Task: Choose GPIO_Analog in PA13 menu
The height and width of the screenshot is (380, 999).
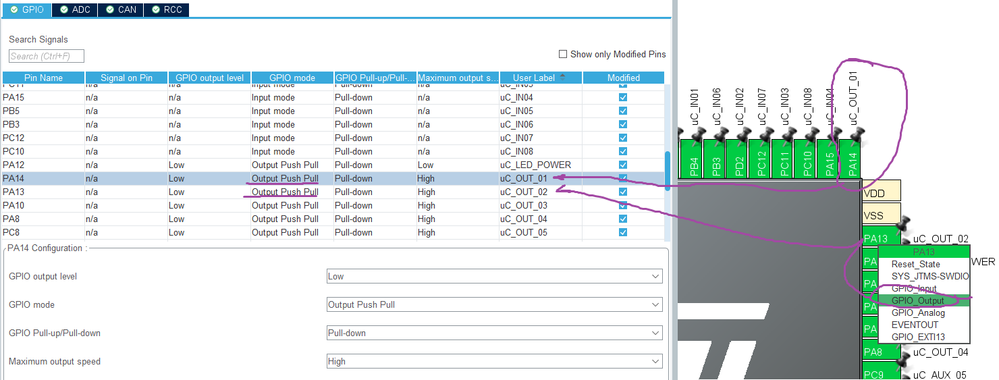Action: [924, 313]
